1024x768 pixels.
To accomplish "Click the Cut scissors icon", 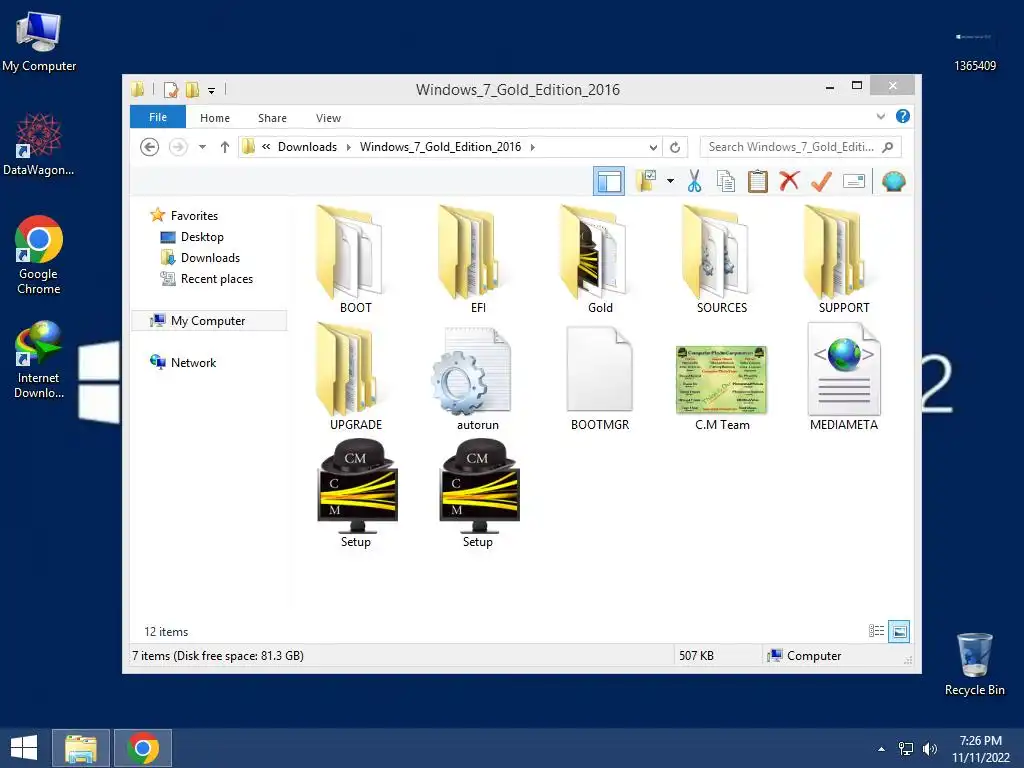I will [x=694, y=181].
